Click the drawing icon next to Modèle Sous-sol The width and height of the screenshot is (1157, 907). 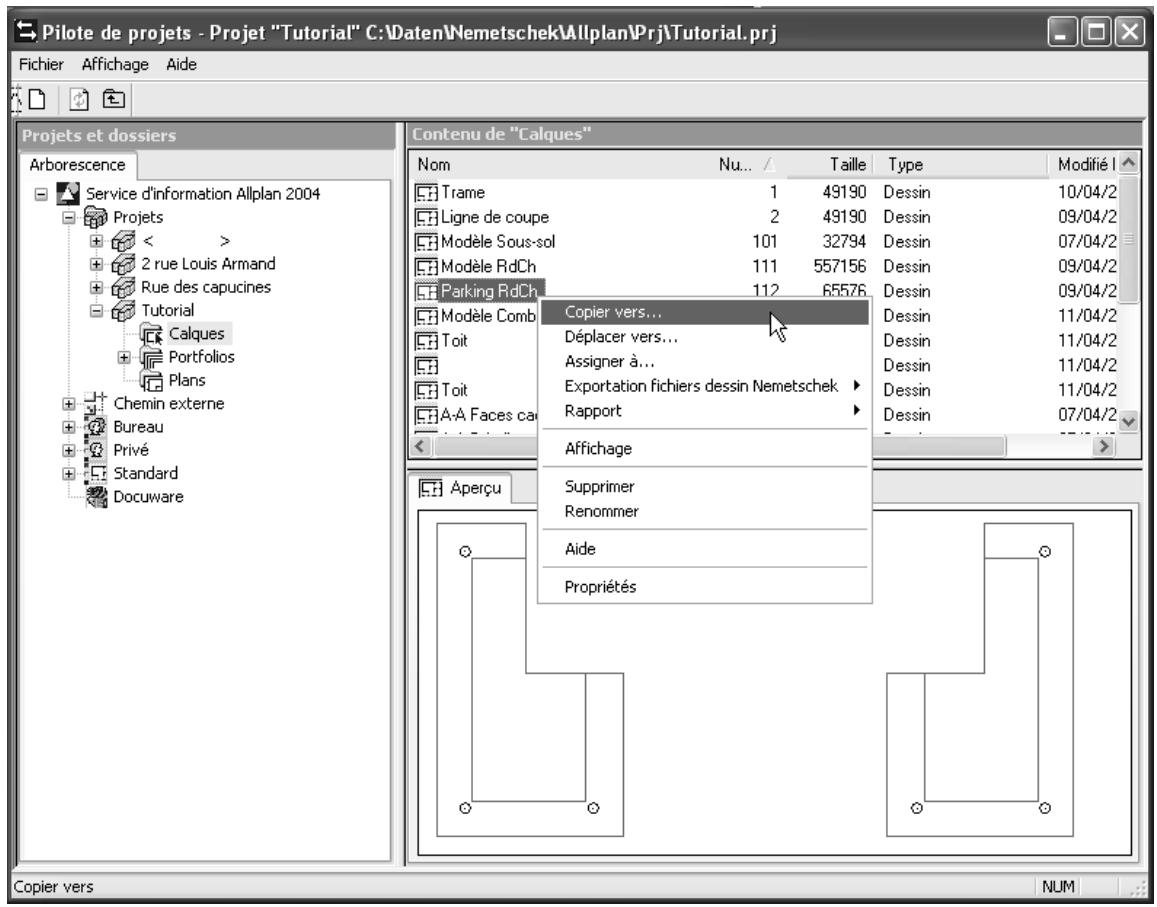(x=426, y=243)
